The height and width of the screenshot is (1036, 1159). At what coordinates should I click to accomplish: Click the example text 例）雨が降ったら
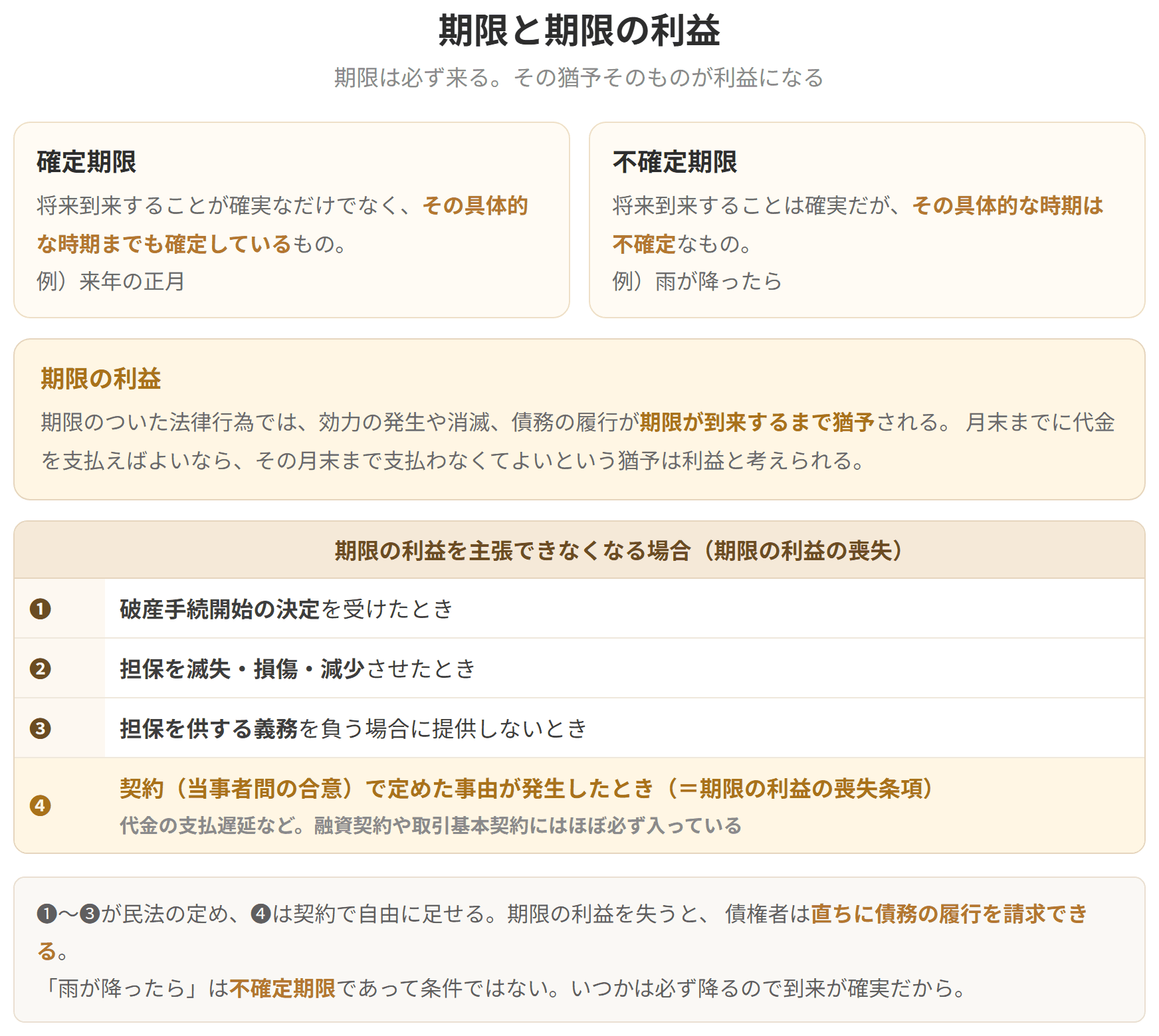(x=697, y=281)
